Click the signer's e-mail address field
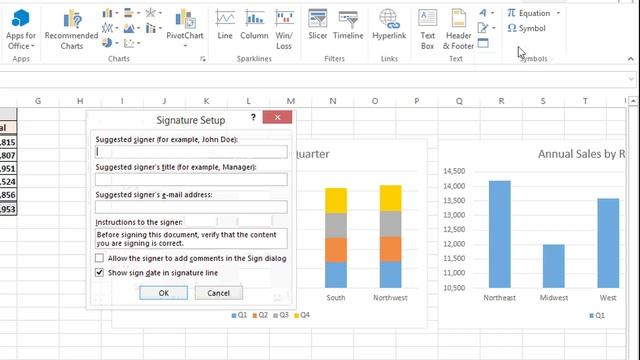The image size is (640, 360). 191,207
